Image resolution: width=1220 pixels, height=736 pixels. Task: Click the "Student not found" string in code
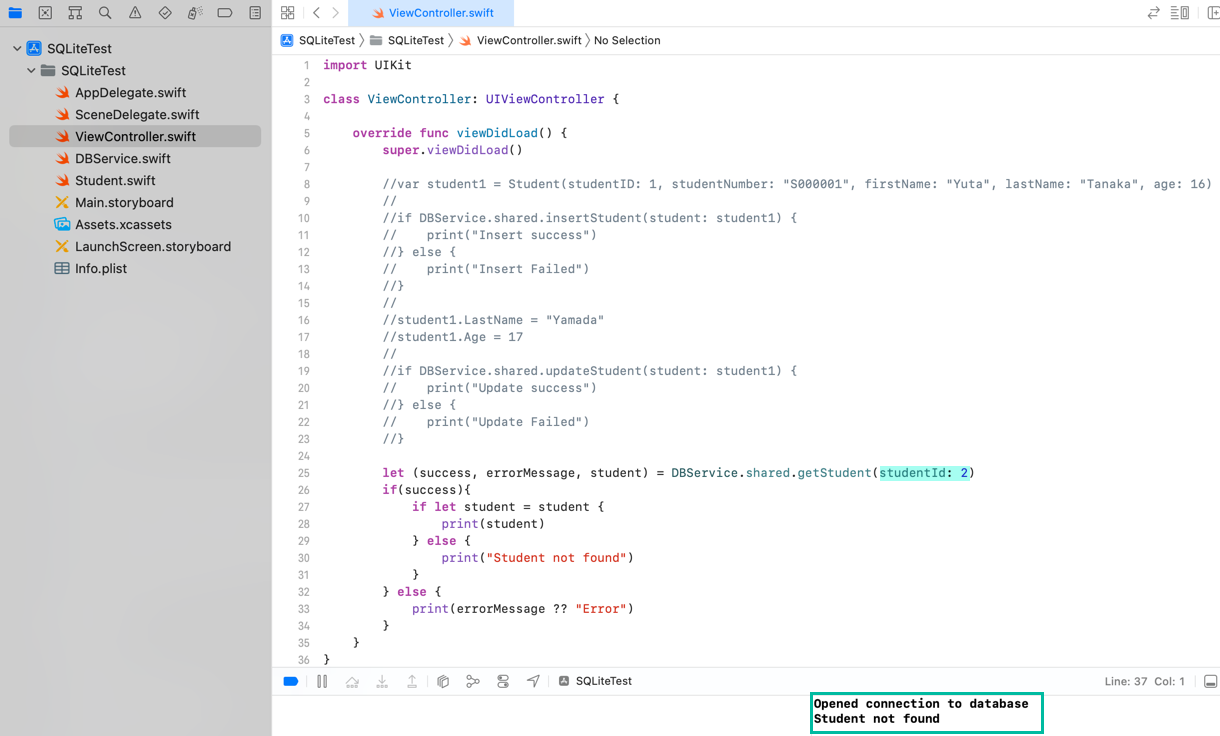[556, 558]
